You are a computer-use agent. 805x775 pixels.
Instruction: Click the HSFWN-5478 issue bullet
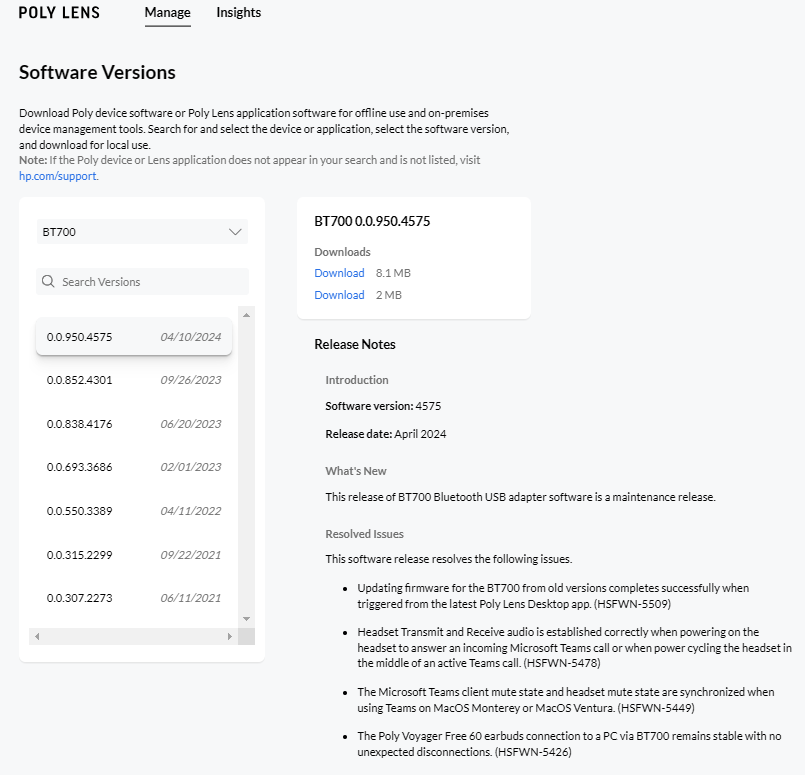(574, 647)
